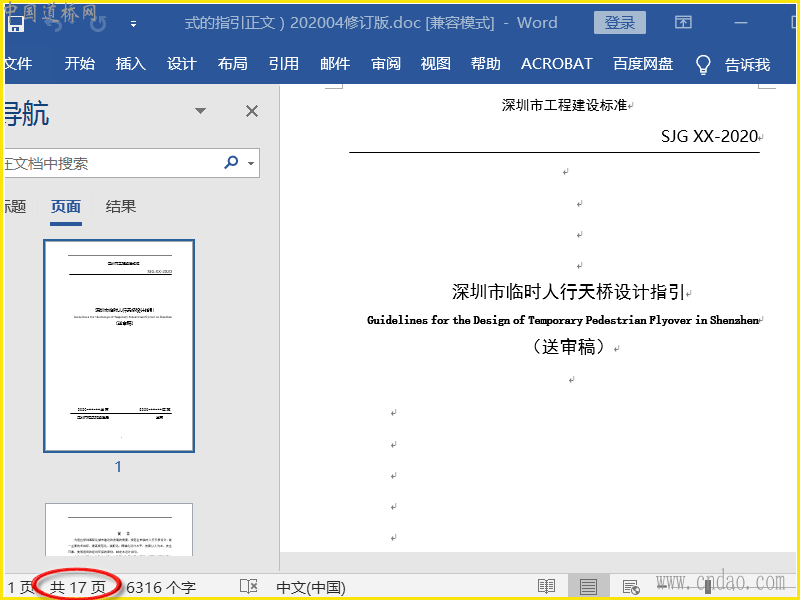Click the Redo arrow icon
The width and height of the screenshot is (800, 600).
coord(98,23)
